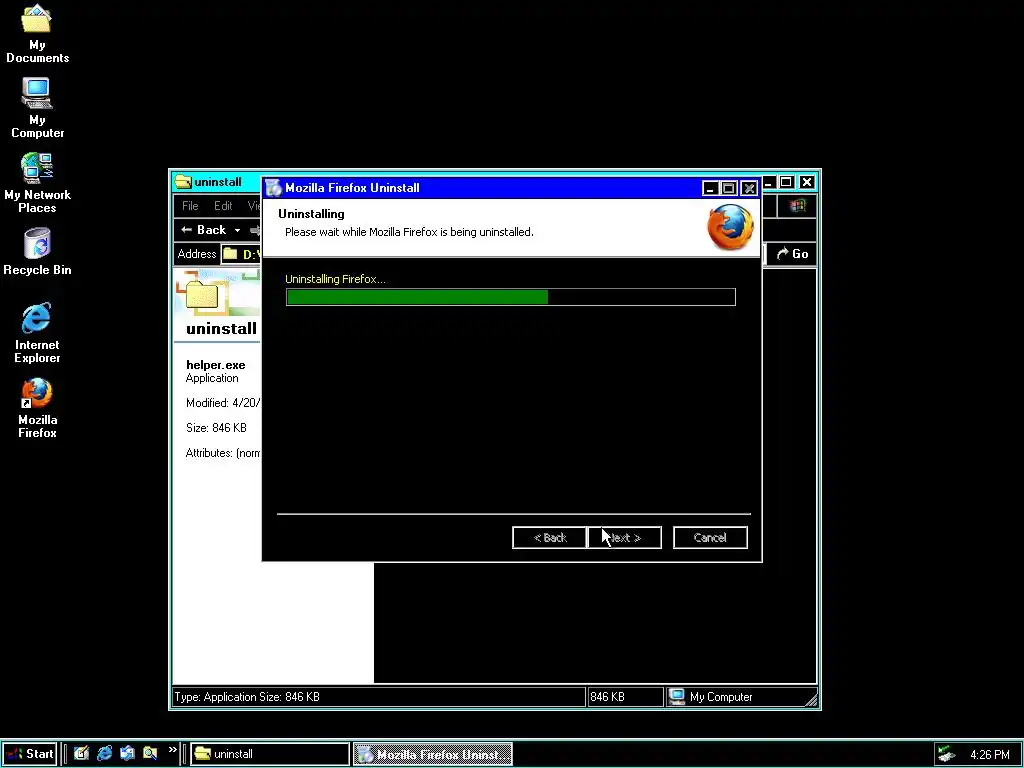Click the uninstall window title bar folder icon
The height and width of the screenshot is (768, 1024).
click(183, 182)
